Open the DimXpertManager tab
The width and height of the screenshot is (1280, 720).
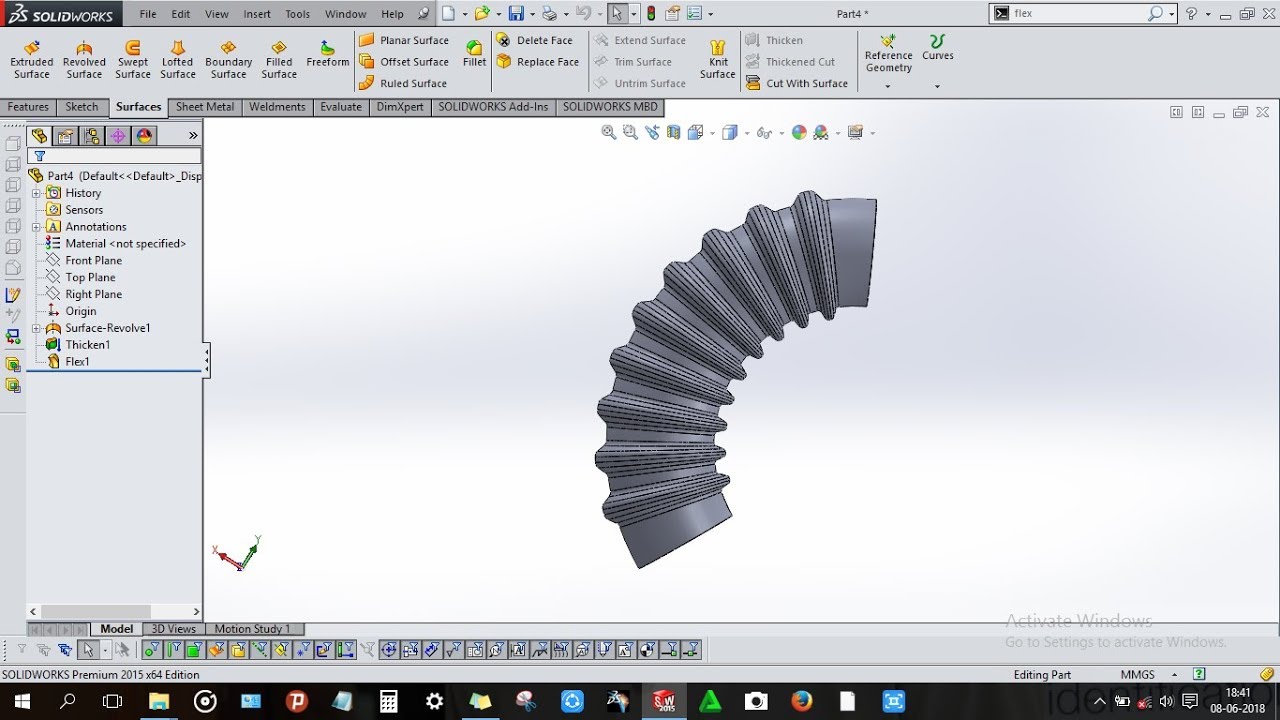(x=117, y=136)
